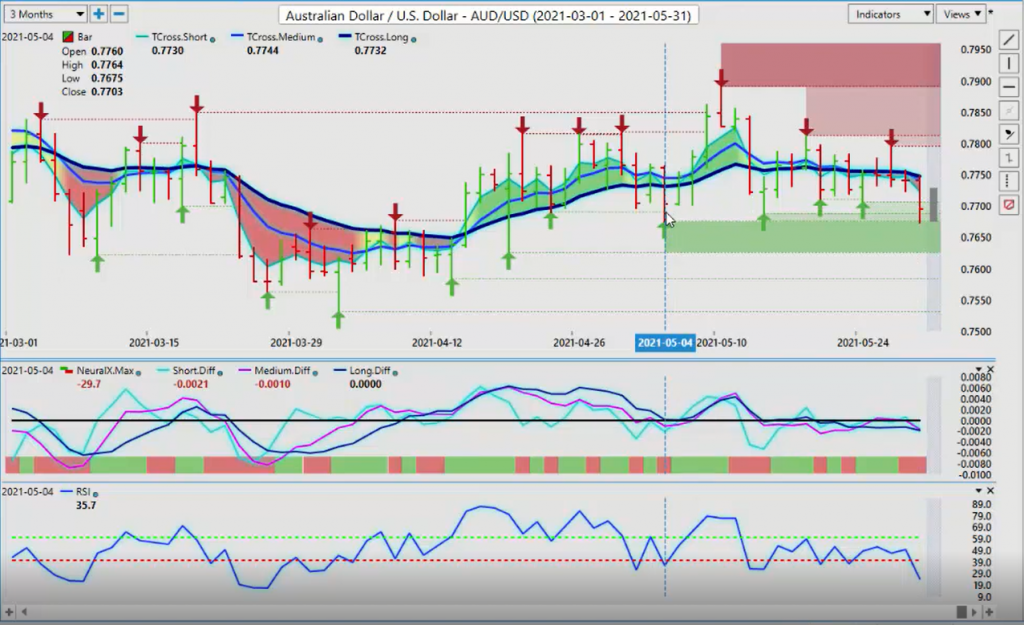Click the 2021-05-04 date marker label

(665, 343)
